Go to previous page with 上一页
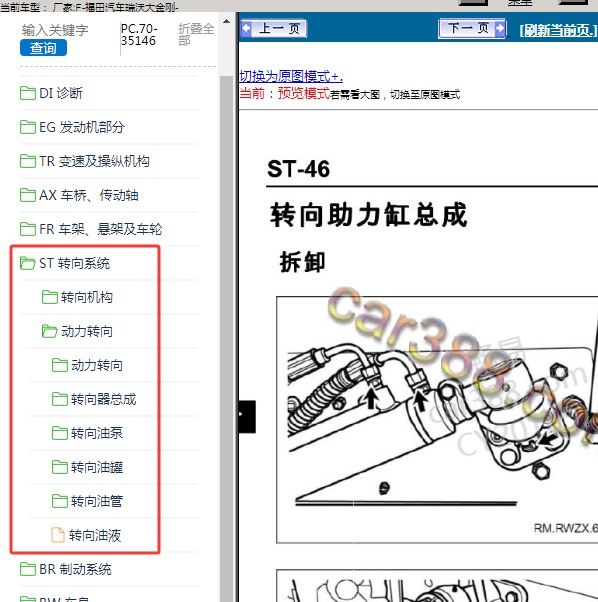598x602 pixels. (274, 28)
